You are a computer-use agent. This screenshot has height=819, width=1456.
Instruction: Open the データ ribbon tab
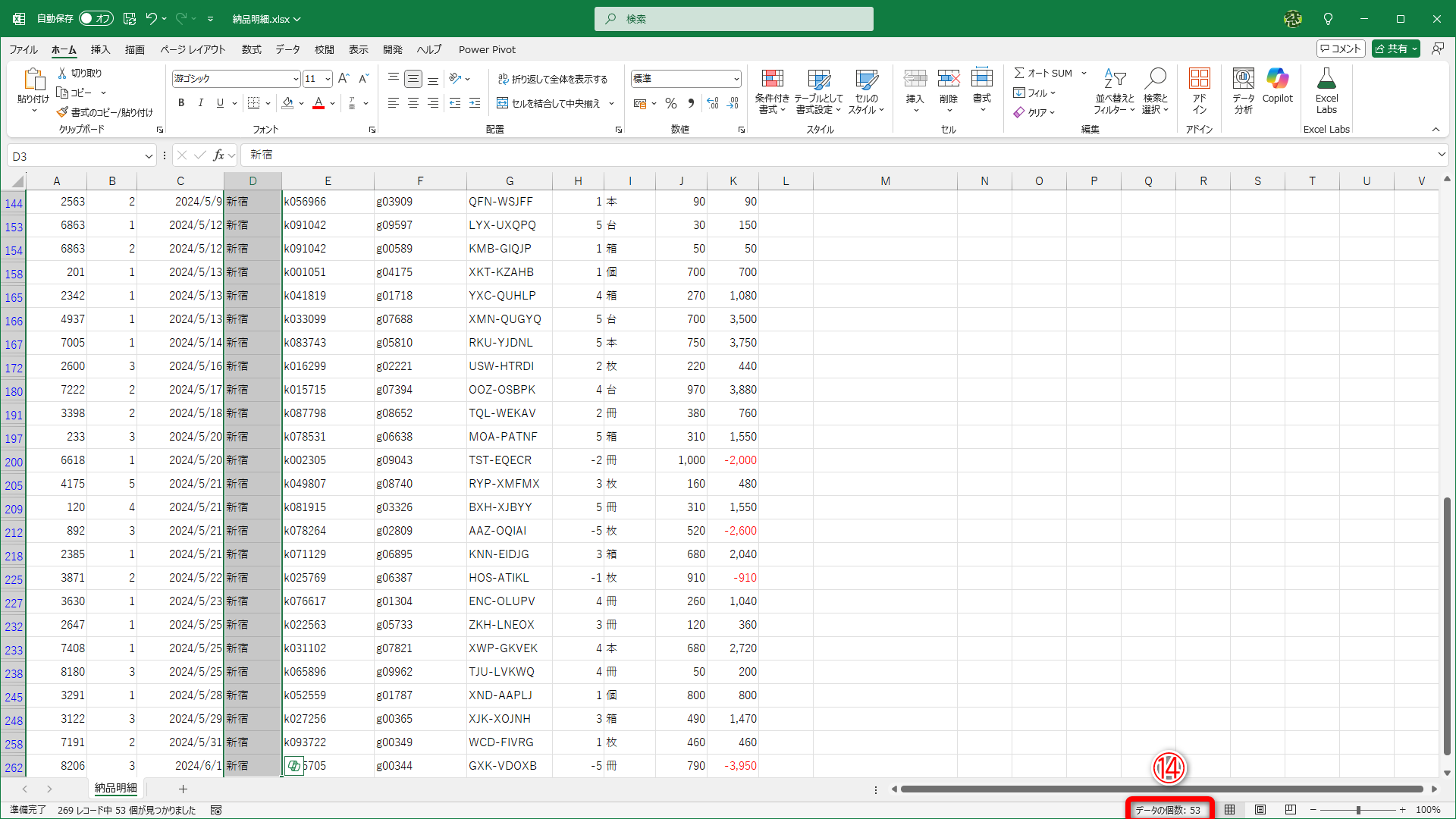pos(287,49)
